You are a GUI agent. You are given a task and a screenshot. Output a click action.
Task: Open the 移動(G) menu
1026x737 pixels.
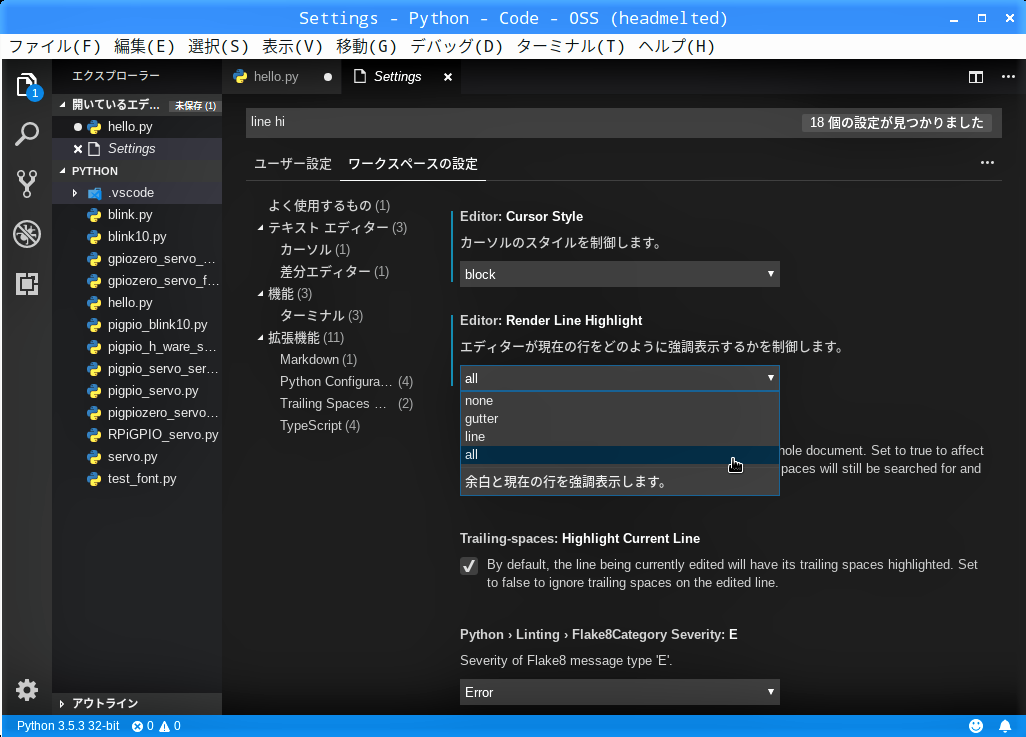[x=366, y=46]
